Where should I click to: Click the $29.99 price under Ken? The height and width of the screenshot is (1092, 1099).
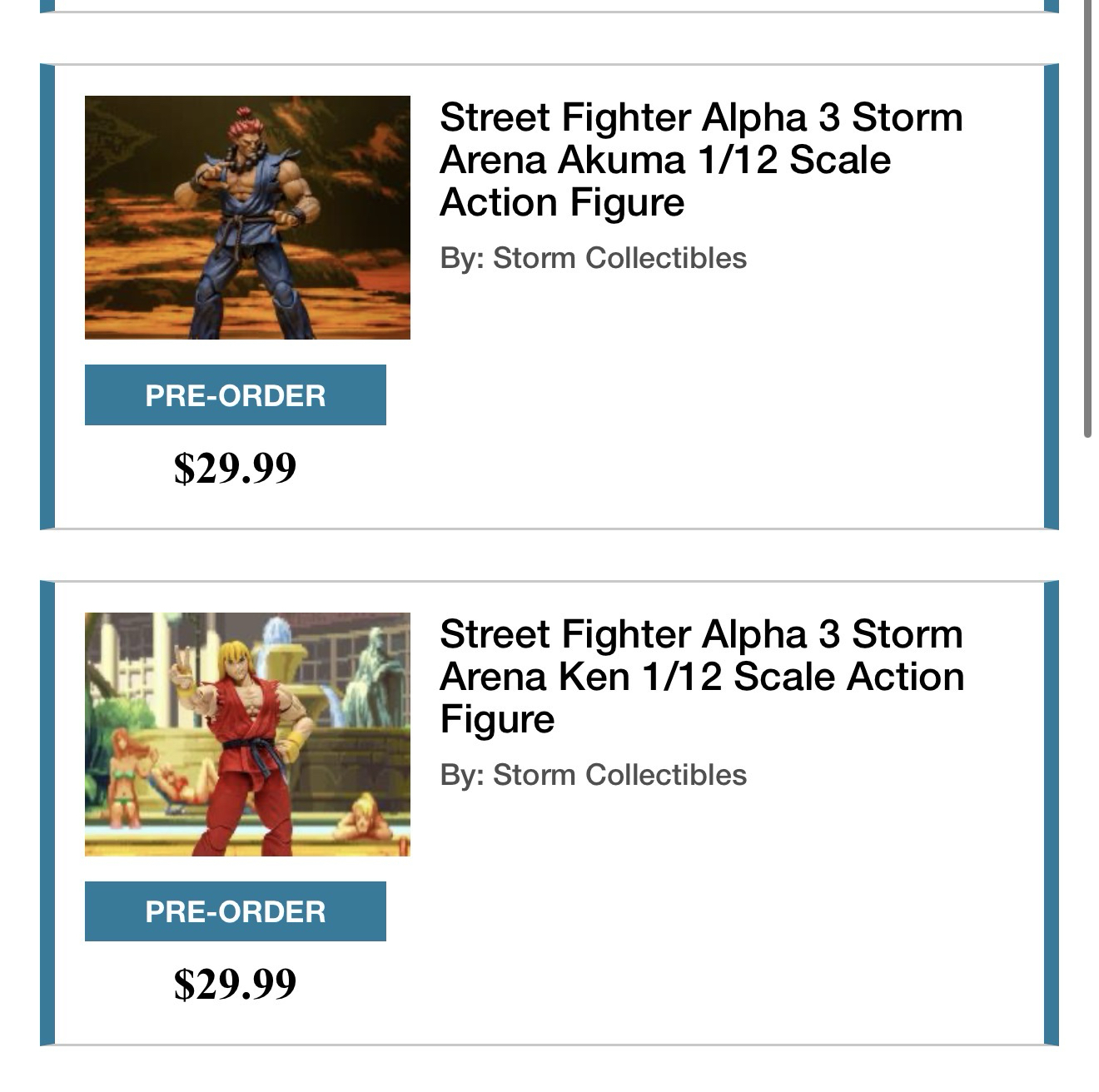click(x=235, y=984)
